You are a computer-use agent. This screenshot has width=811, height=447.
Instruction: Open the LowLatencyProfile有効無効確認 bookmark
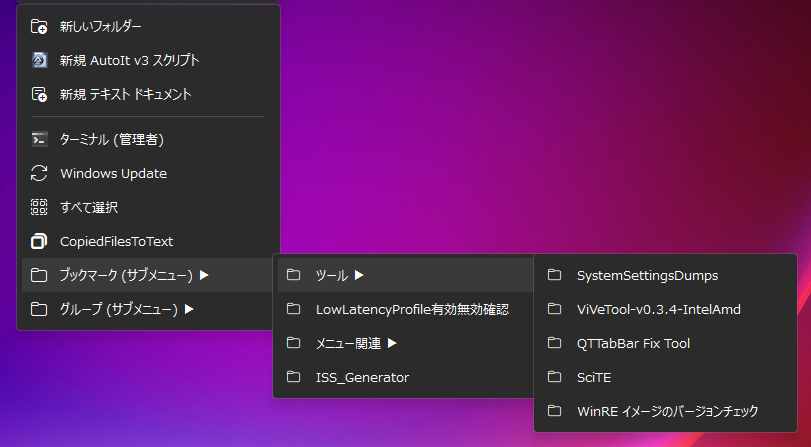click(x=406, y=309)
